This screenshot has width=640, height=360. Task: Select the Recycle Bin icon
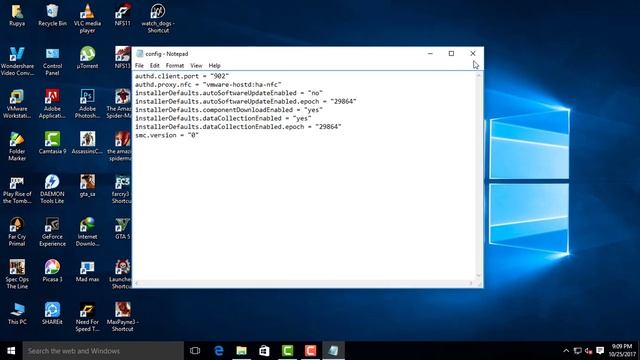[52, 16]
